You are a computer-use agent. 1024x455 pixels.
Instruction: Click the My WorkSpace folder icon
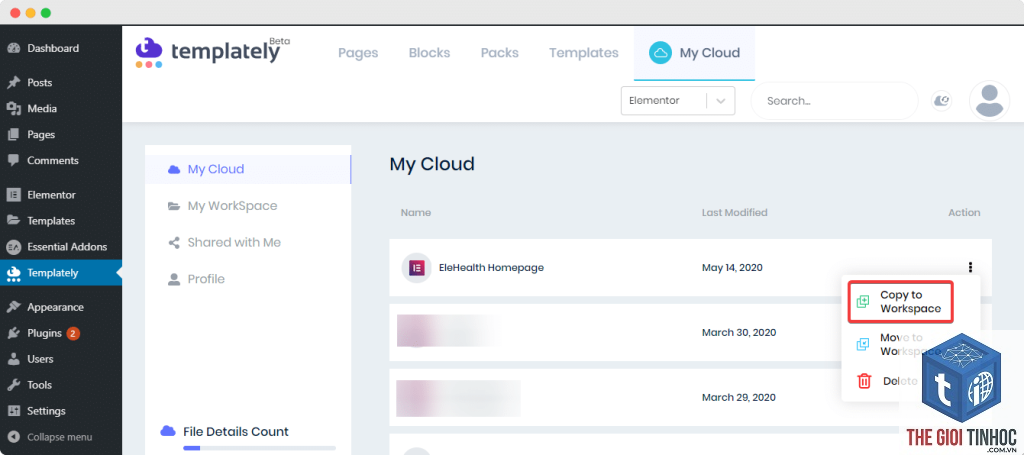[174, 206]
